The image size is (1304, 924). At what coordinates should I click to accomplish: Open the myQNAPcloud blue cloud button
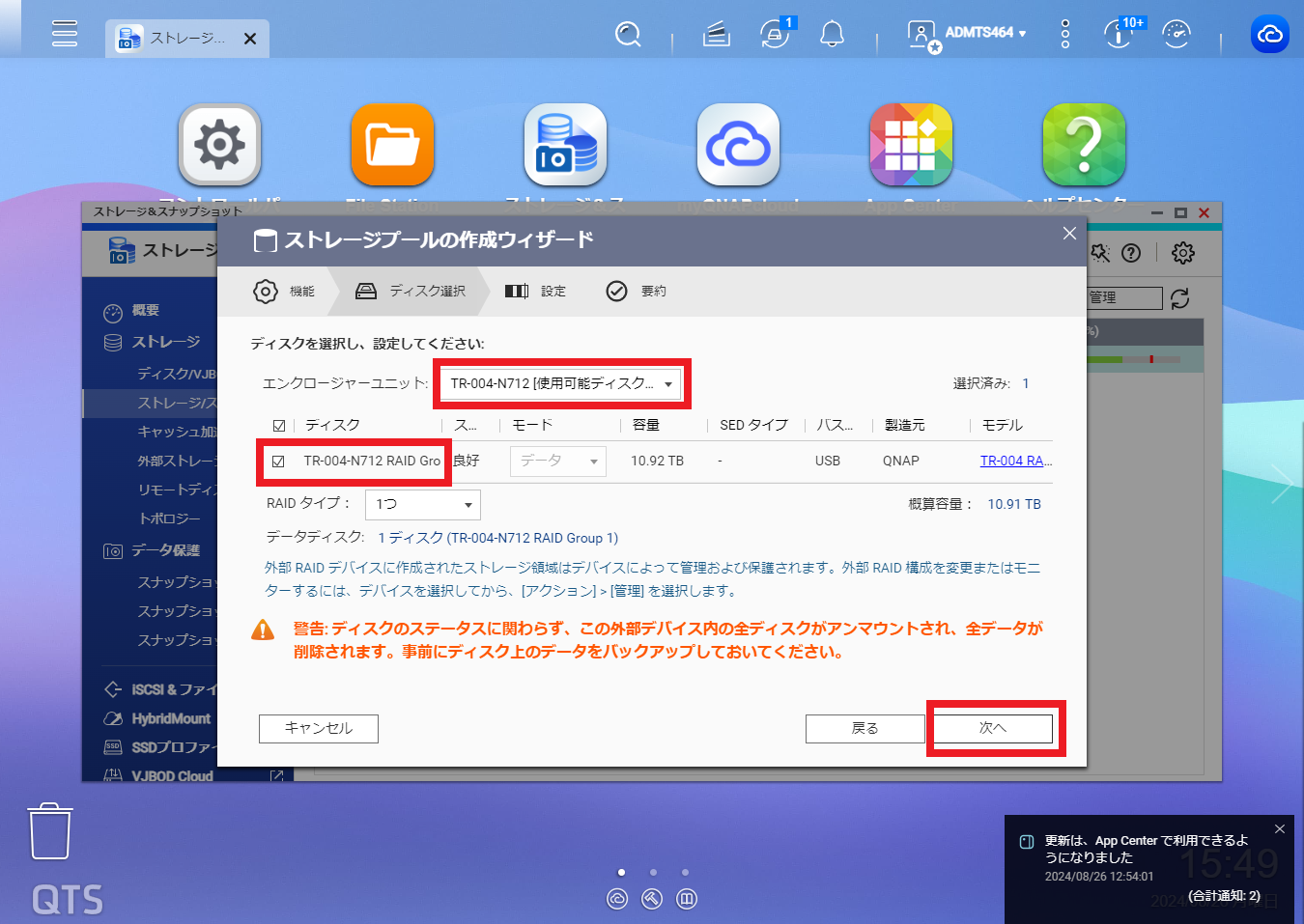[1270, 34]
